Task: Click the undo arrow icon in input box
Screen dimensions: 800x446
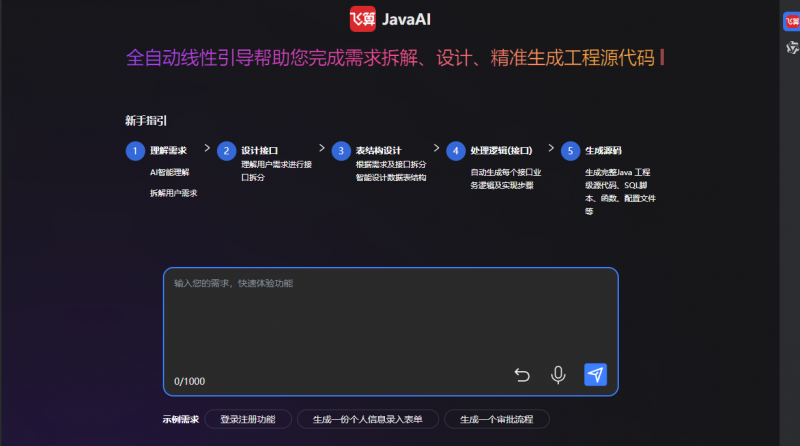Action: point(522,374)
